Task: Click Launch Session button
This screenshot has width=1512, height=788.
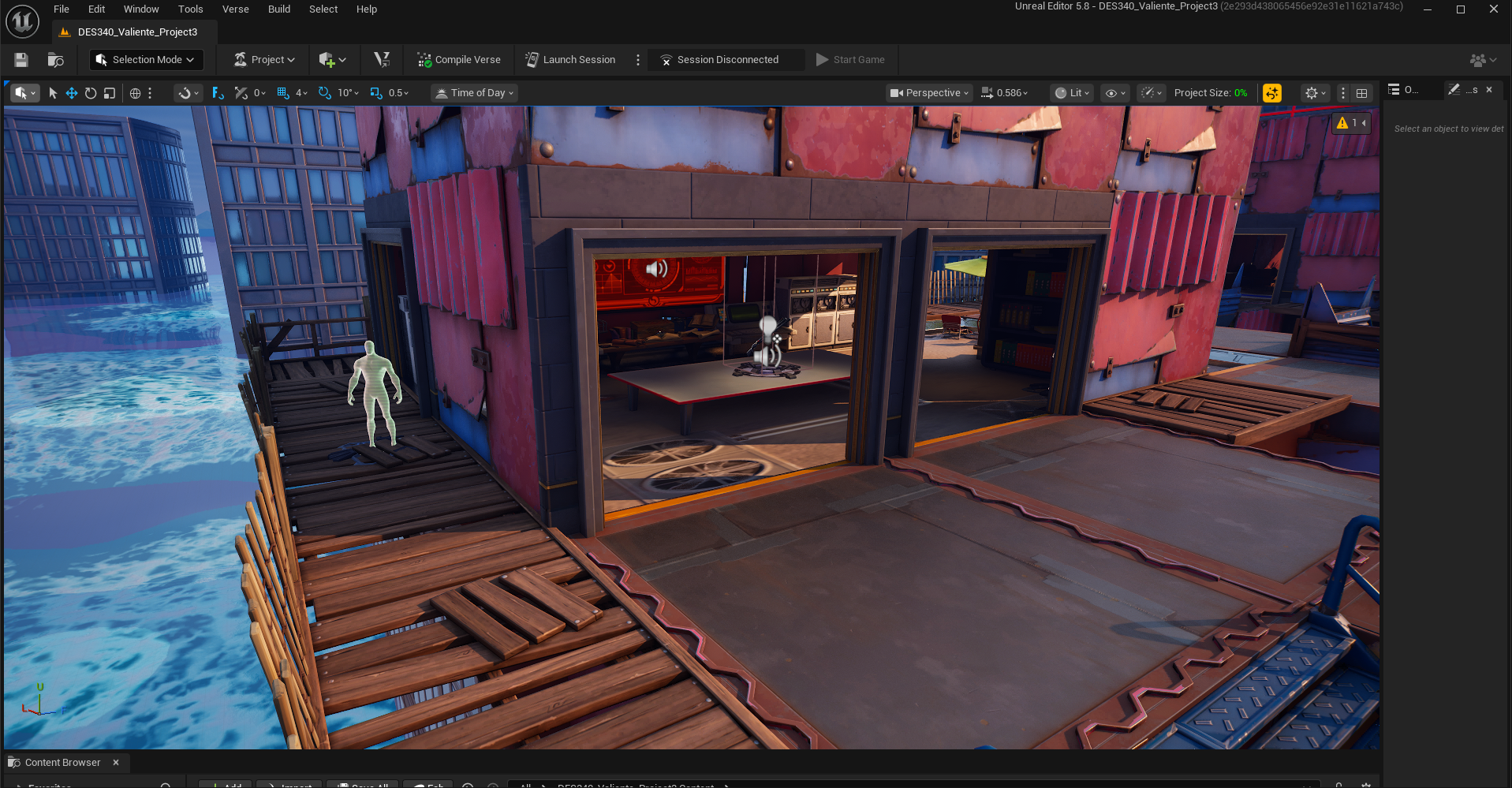Action: [x=570, y=60]
